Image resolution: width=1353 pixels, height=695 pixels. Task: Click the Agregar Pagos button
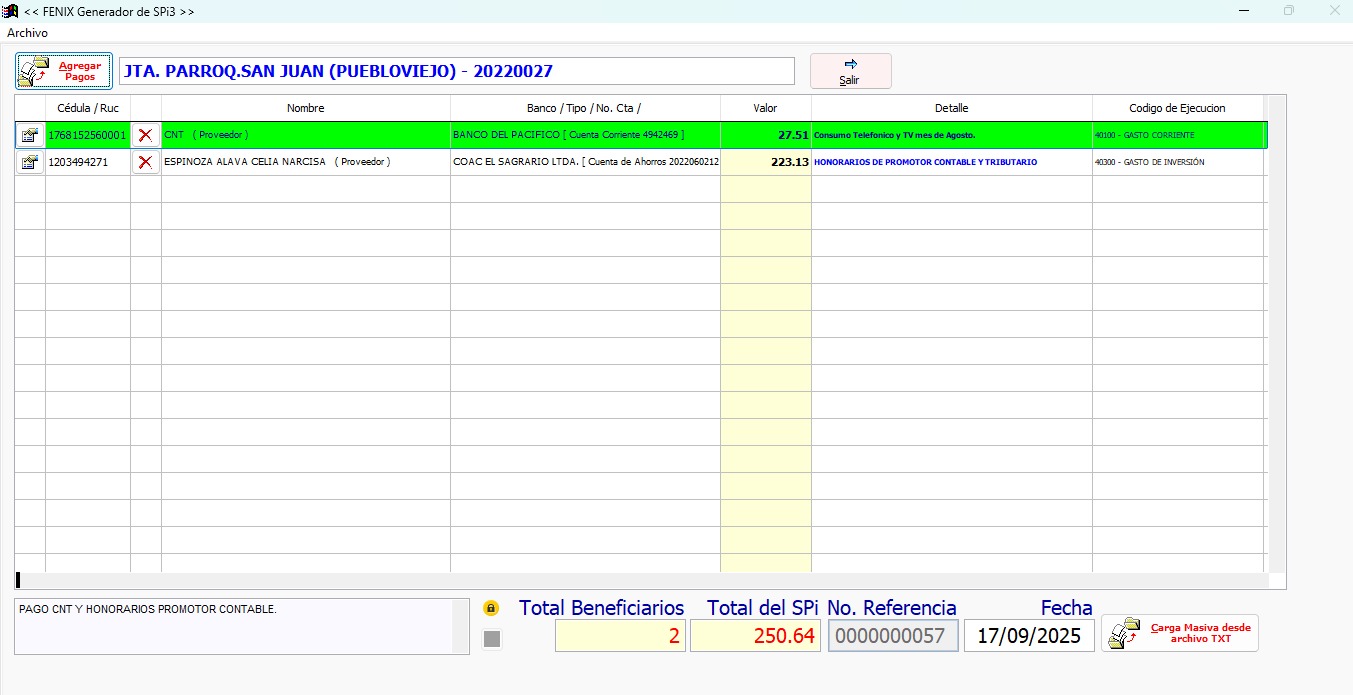pos(64,71)
